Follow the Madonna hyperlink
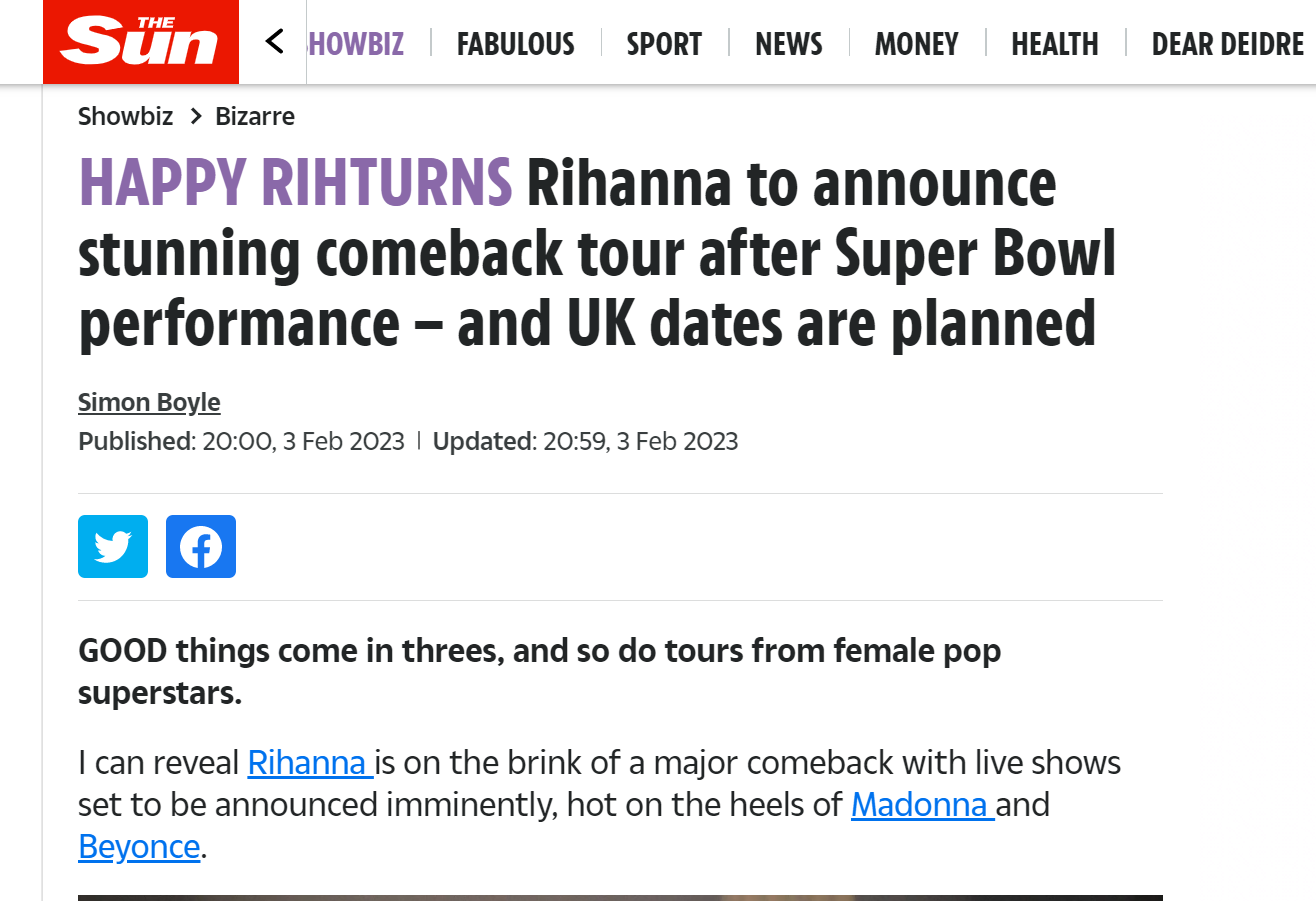1316x901 pixels. point(921,805)
